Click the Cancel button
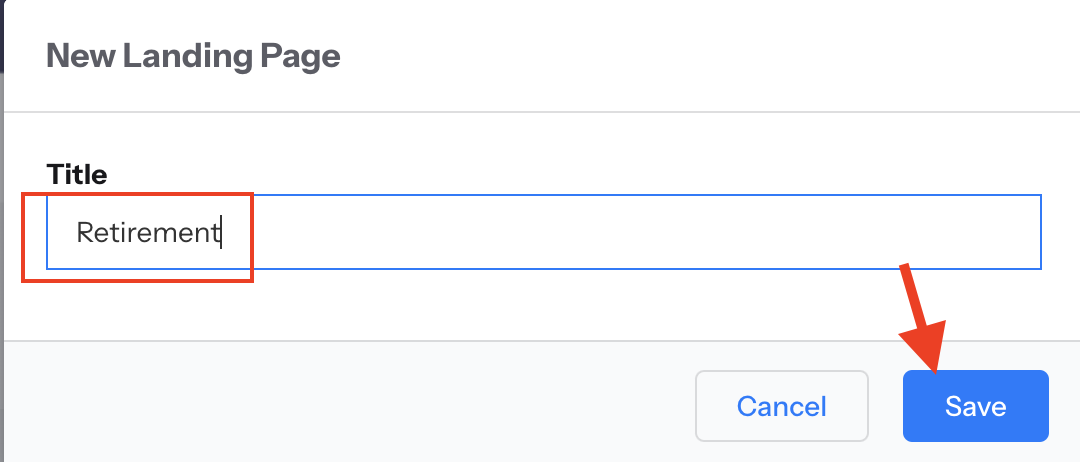 click(x=781, y=406)
